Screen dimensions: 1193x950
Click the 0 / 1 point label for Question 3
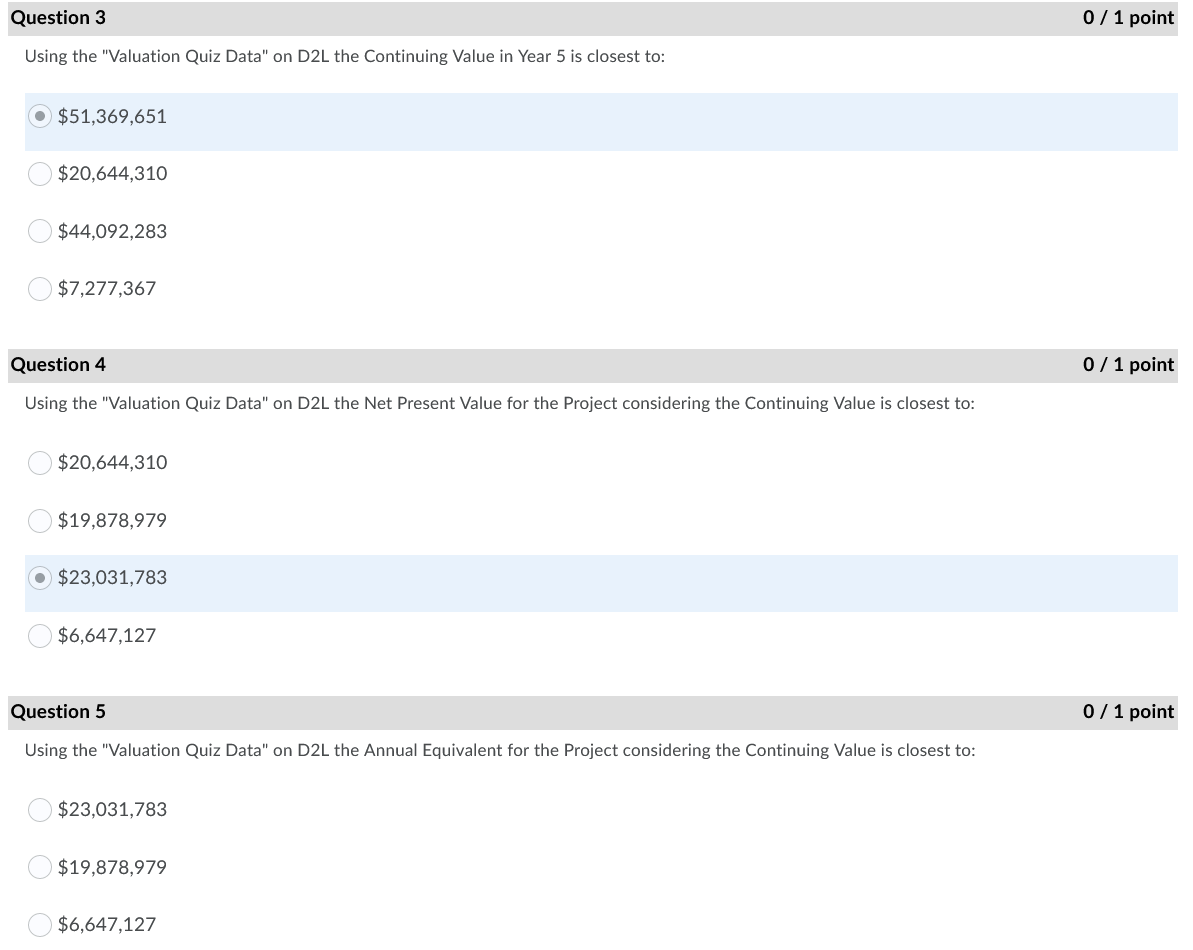tap(1129, 17)
